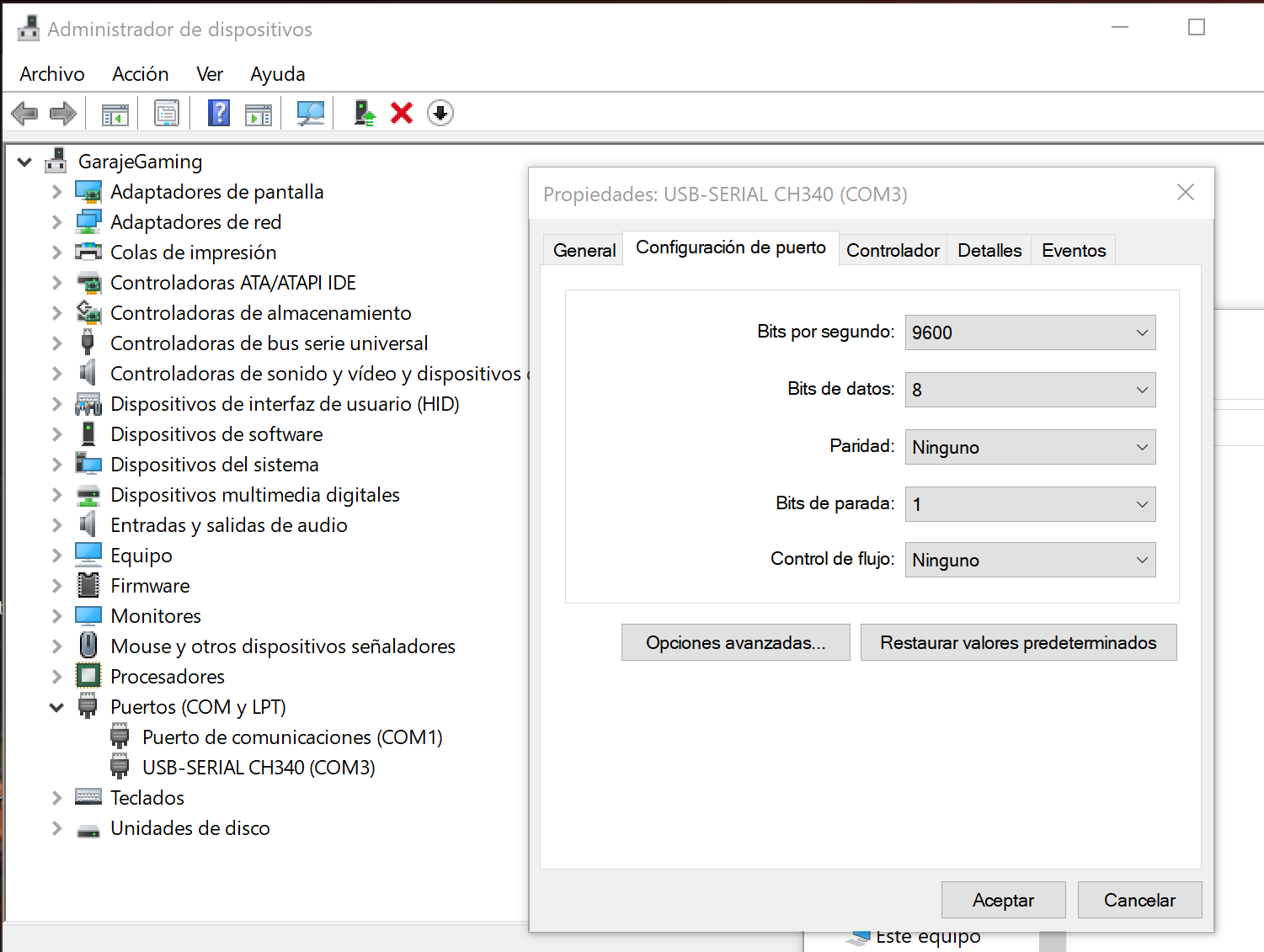1264x952 pixels.
Task: Click the properties sheet toolbar icon
Action: coord(167,113)
